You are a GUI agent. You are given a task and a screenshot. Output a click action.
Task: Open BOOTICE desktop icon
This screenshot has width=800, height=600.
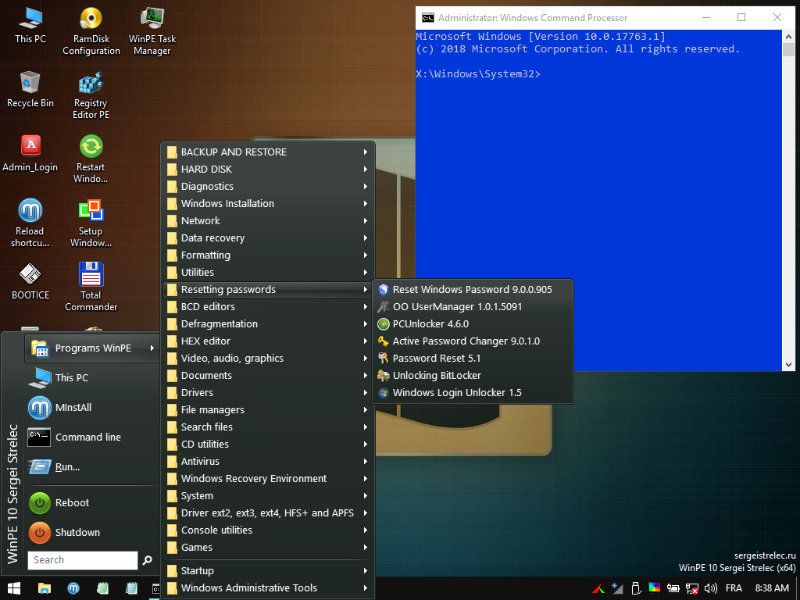point(30,282)
